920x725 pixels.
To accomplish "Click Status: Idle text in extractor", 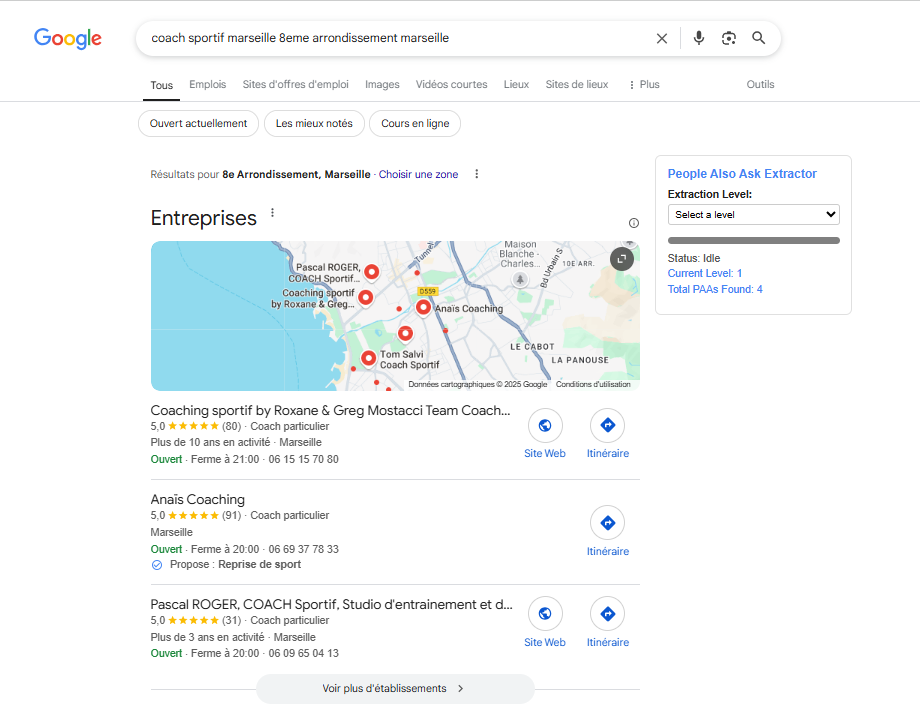I will click(694, 258).
